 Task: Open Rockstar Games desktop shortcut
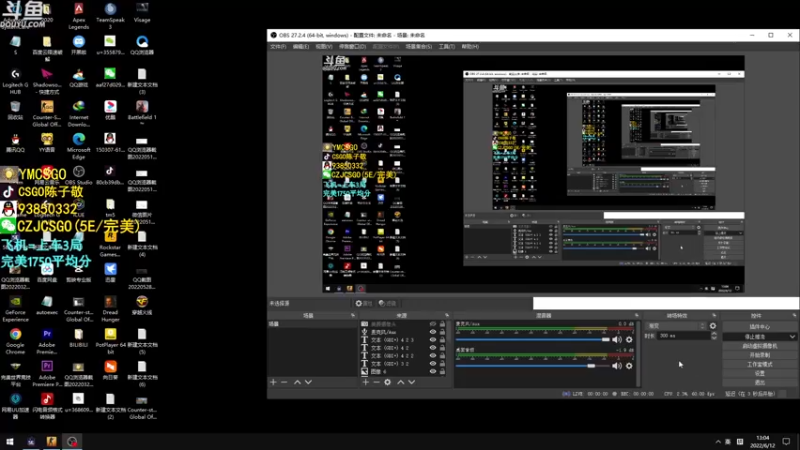coord(110,245)
